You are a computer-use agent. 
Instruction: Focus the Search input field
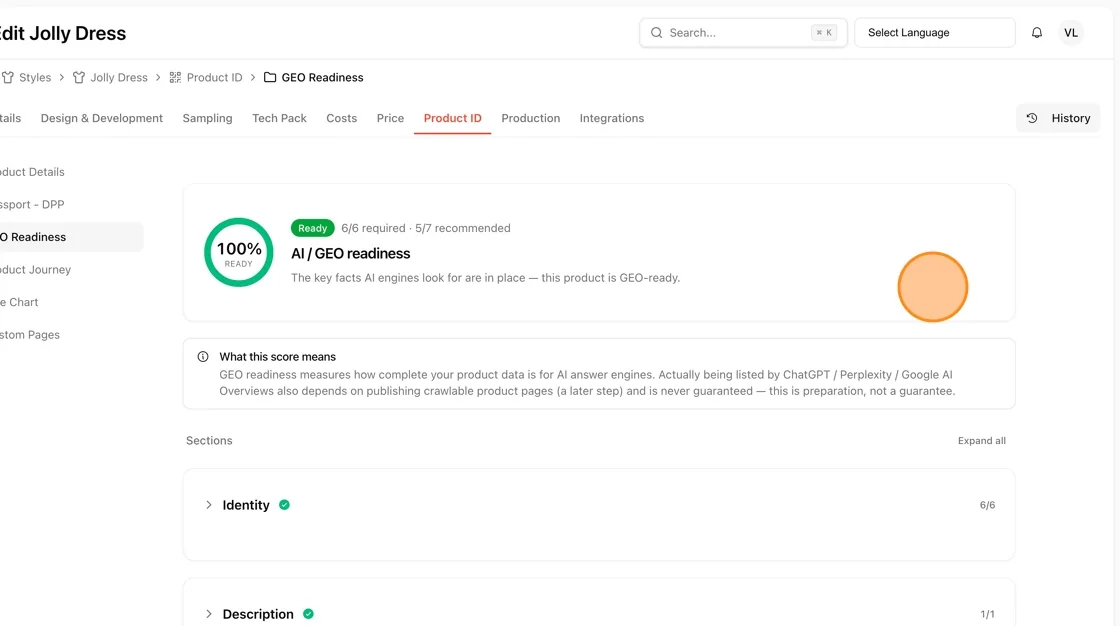(x=743, y=33)
